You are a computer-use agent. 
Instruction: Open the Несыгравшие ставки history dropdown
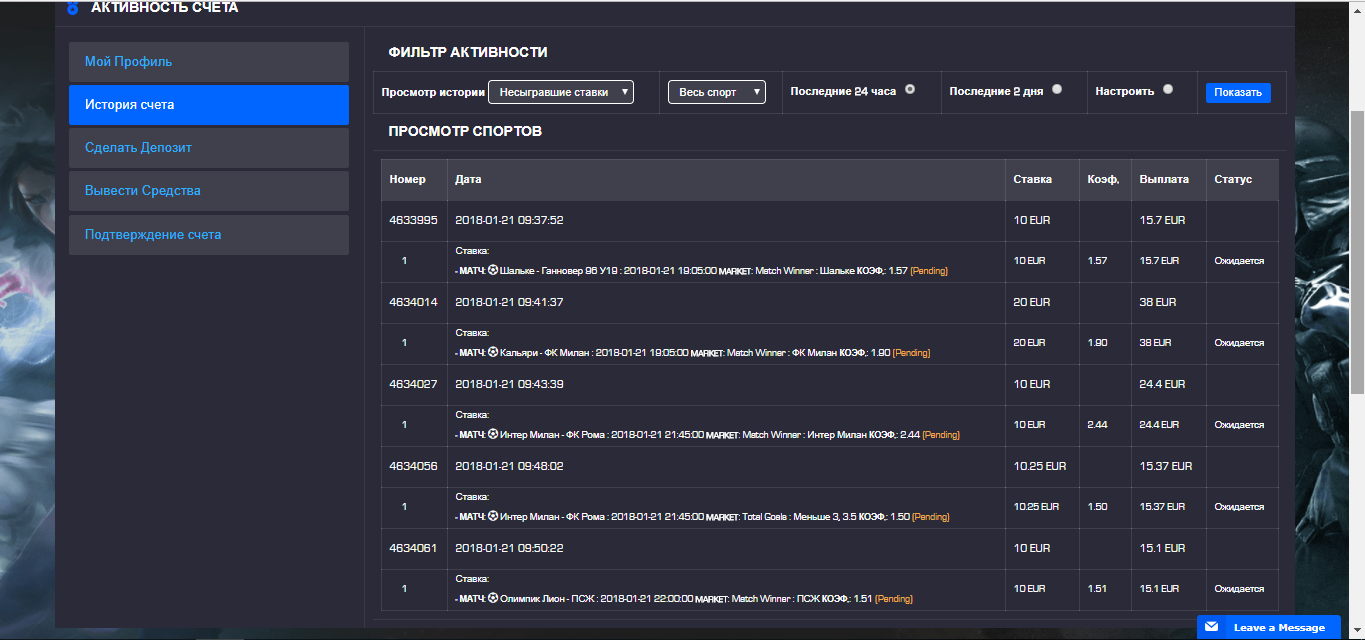tap(561, 92)
